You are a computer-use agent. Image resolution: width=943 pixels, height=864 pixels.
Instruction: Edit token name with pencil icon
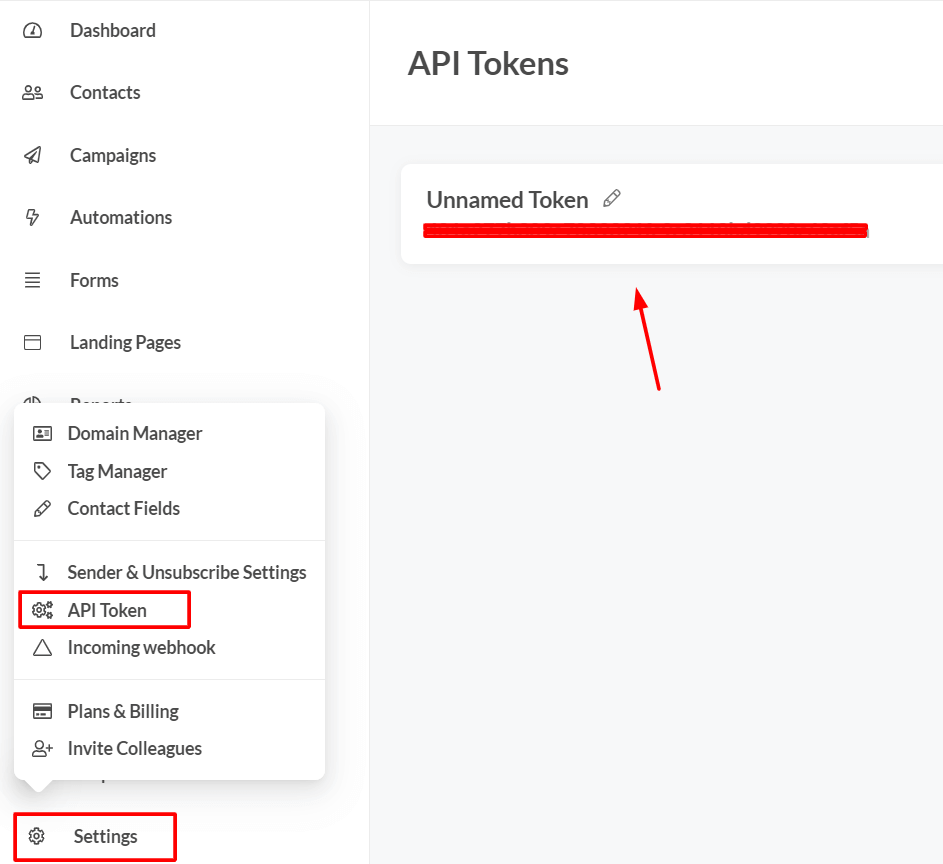click(612, 199)
